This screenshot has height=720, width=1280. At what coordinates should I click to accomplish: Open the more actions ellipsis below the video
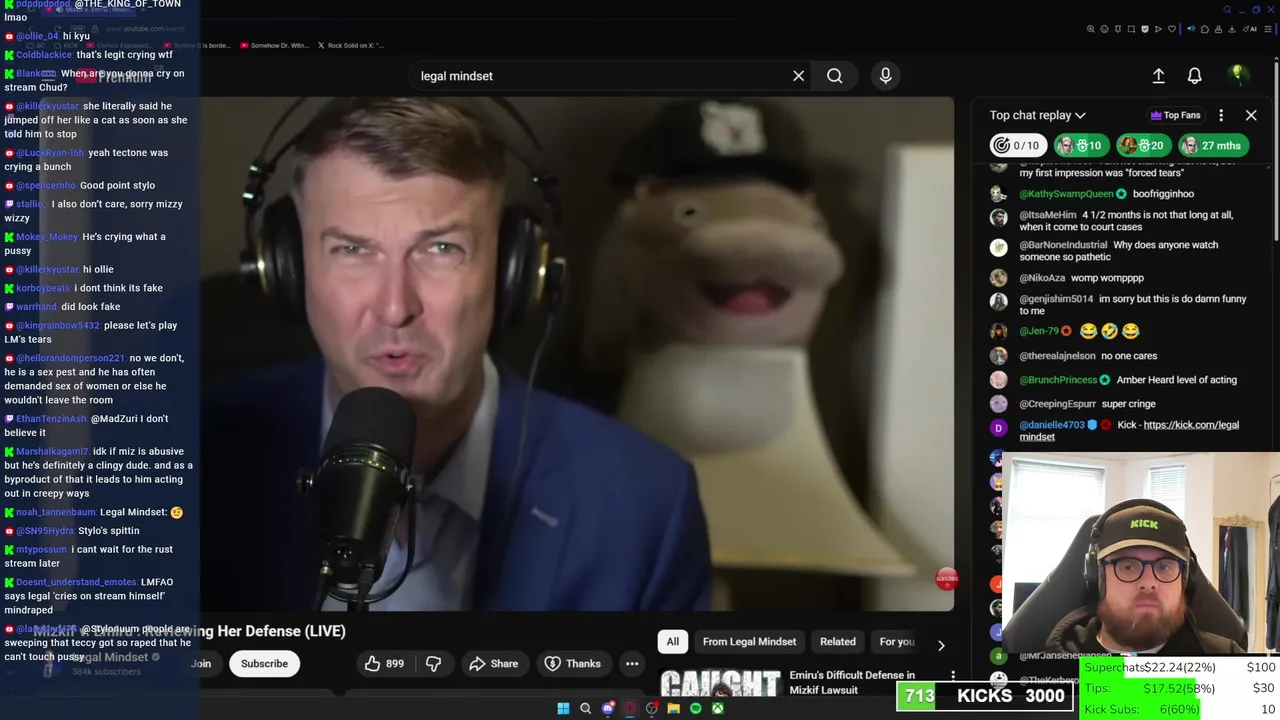point(632,664)
